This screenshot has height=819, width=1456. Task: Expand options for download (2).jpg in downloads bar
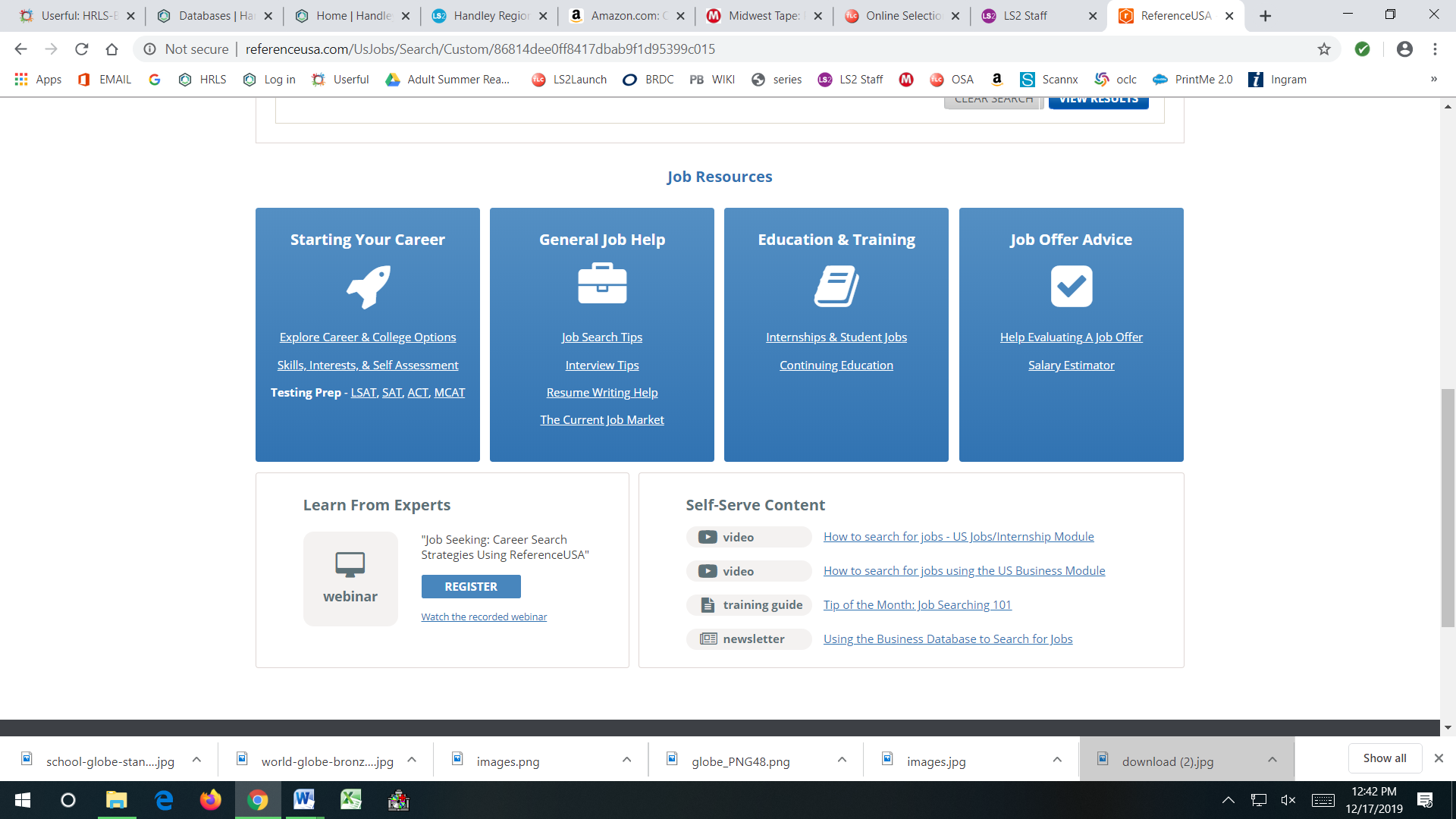click(1272, 760)
